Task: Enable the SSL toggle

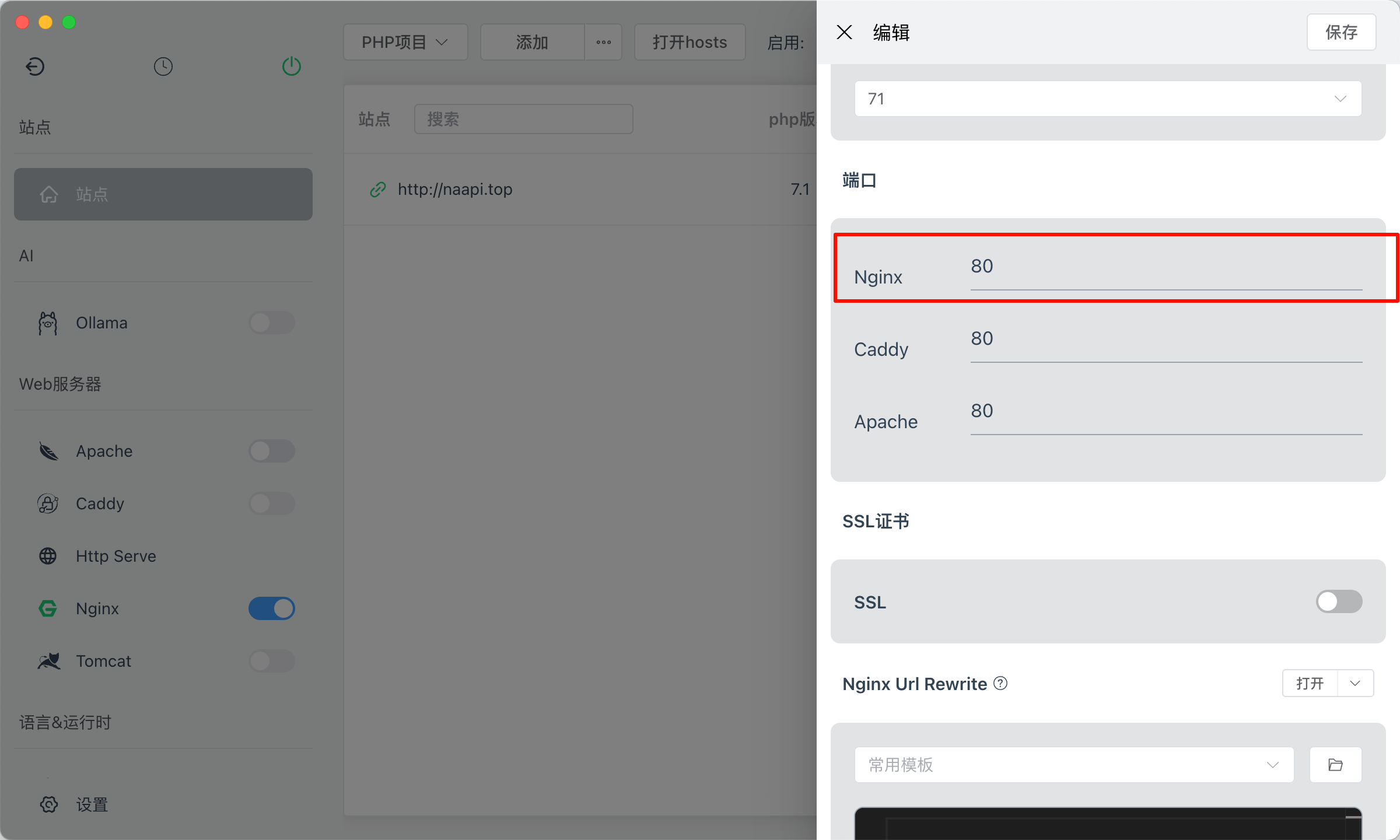Action: 1339,601
